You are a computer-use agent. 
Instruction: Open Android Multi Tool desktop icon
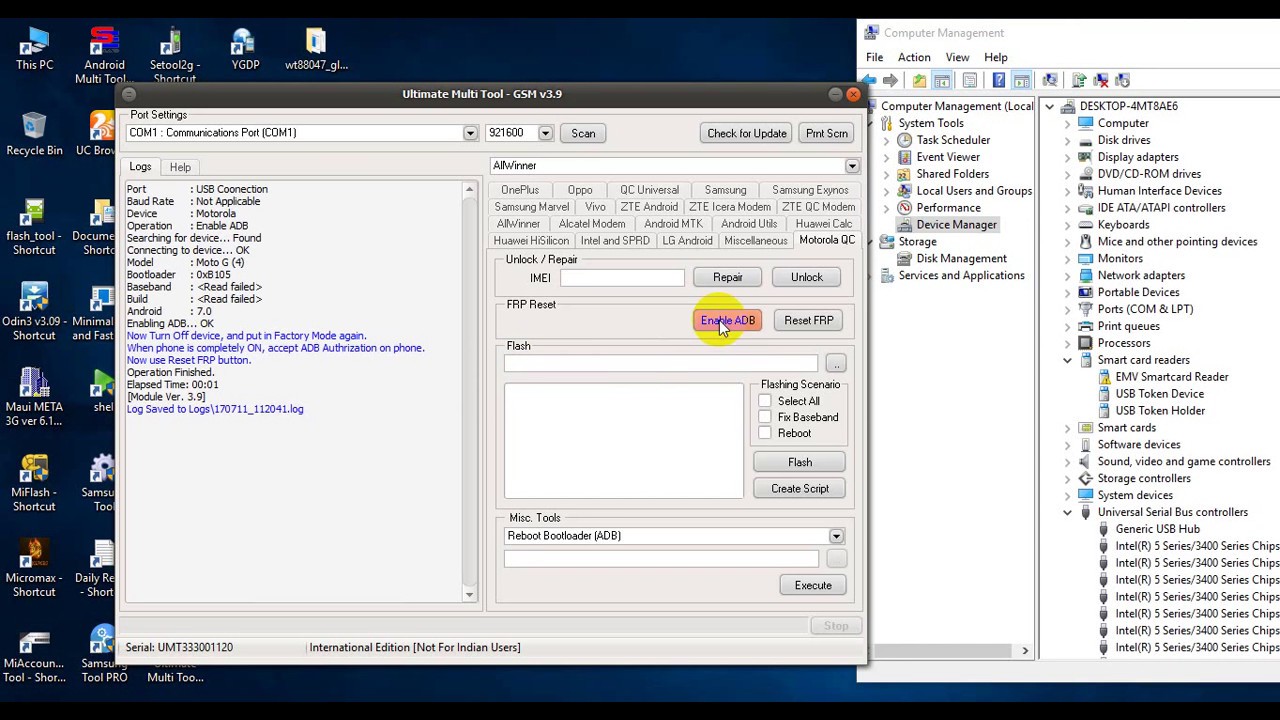click(x=104, y=55)
